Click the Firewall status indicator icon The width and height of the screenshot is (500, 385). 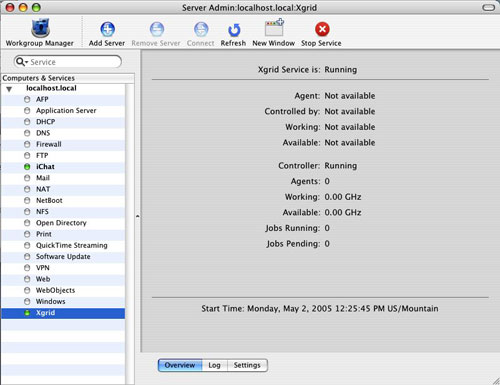point(27,144)
